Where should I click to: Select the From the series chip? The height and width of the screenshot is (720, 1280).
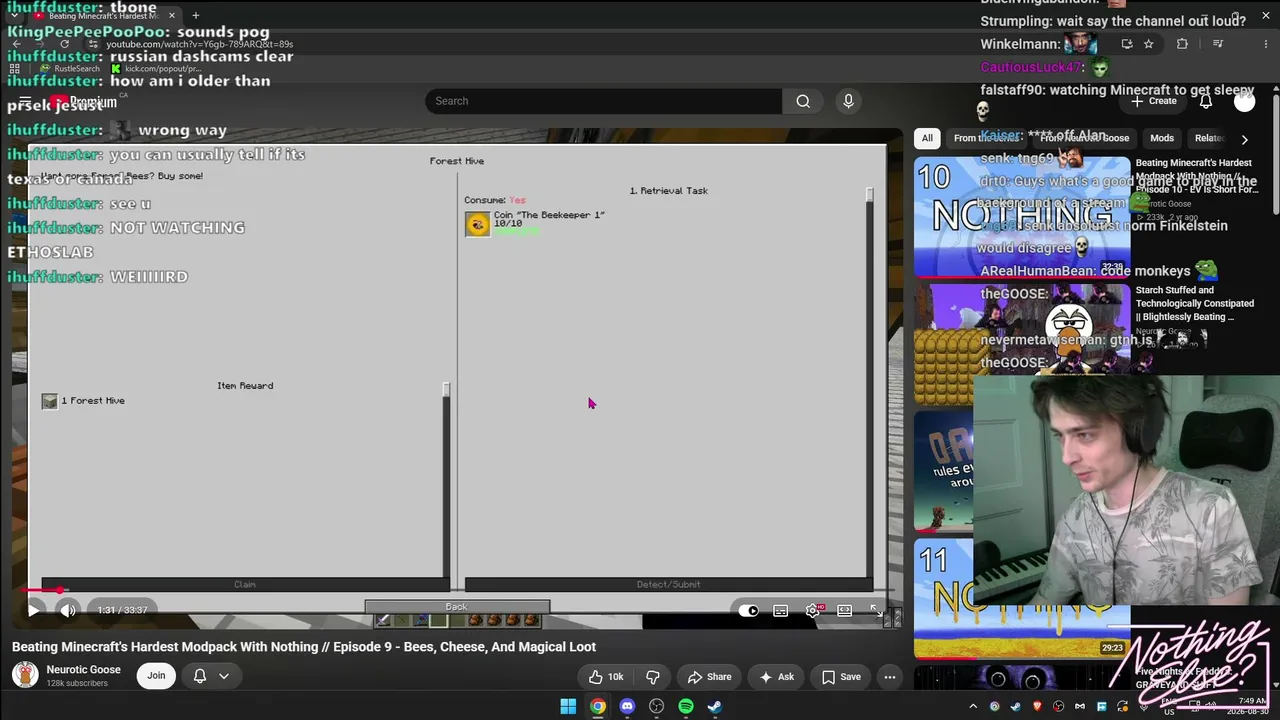985,138
